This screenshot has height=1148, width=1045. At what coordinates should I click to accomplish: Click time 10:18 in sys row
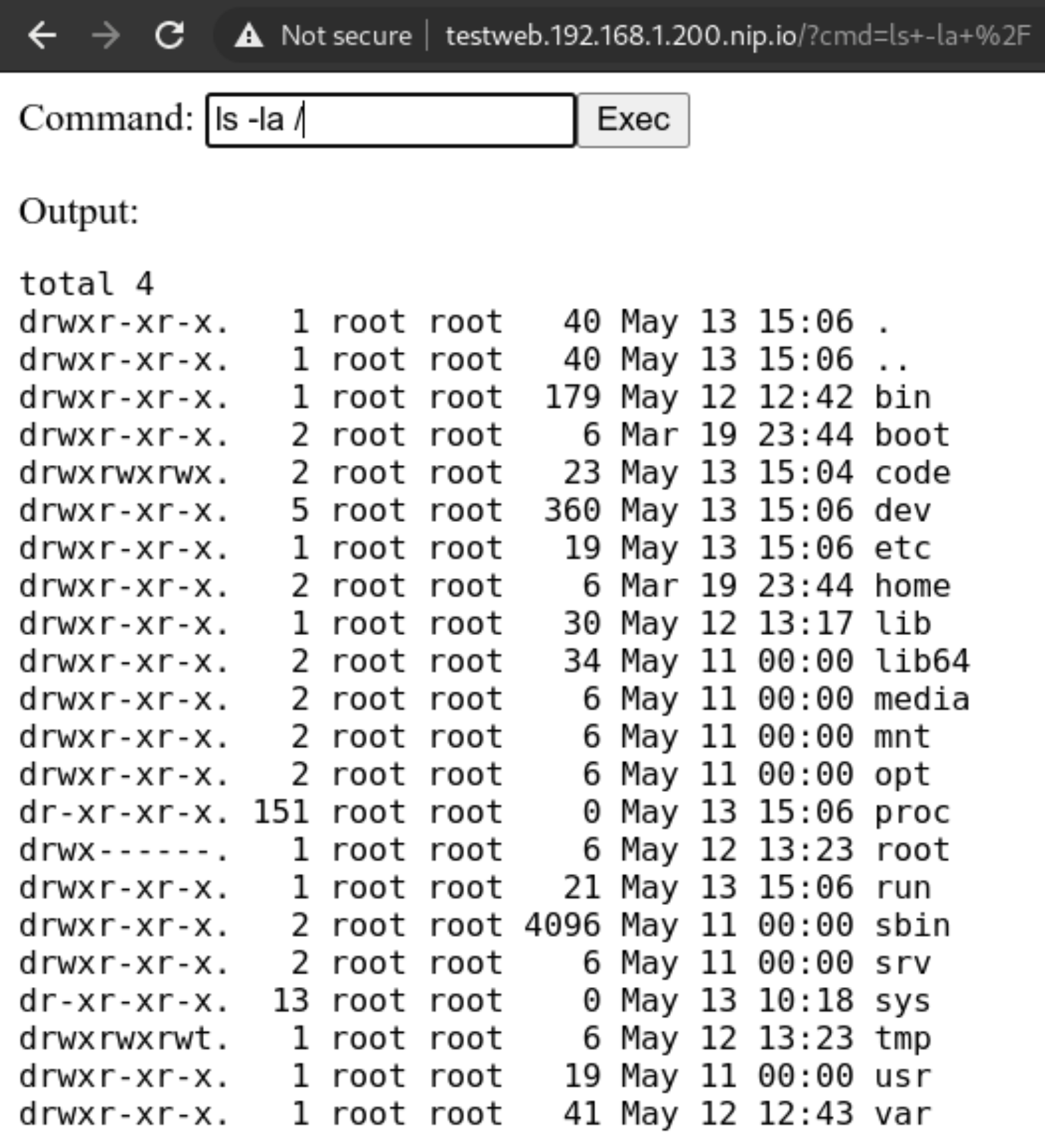point(805,1001)
